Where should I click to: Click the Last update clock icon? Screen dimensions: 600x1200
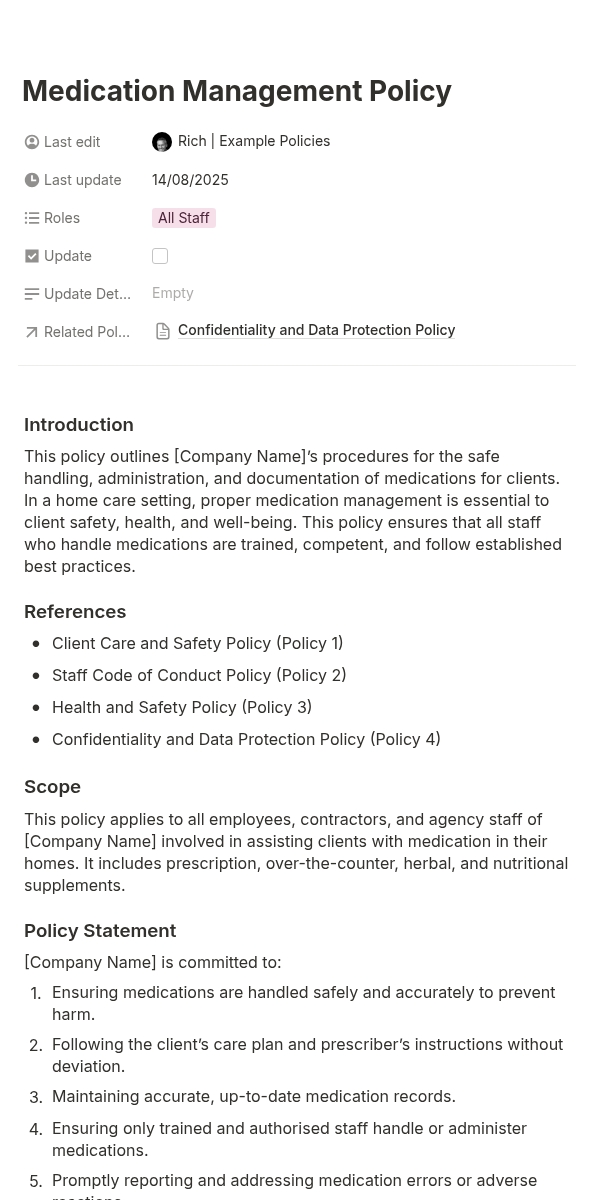[x=32, y=180]
